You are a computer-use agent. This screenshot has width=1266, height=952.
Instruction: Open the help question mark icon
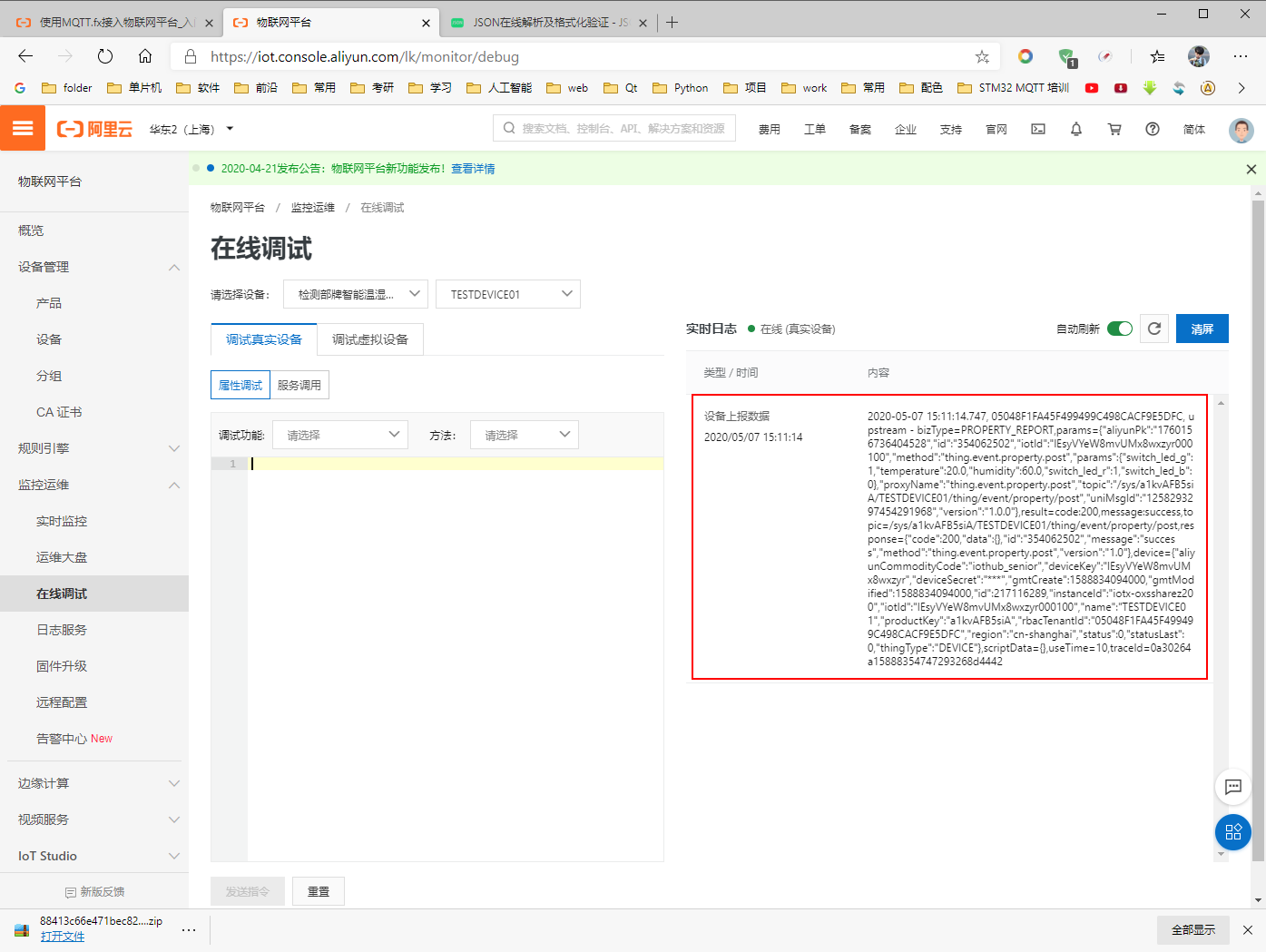tap(1153, 129)
